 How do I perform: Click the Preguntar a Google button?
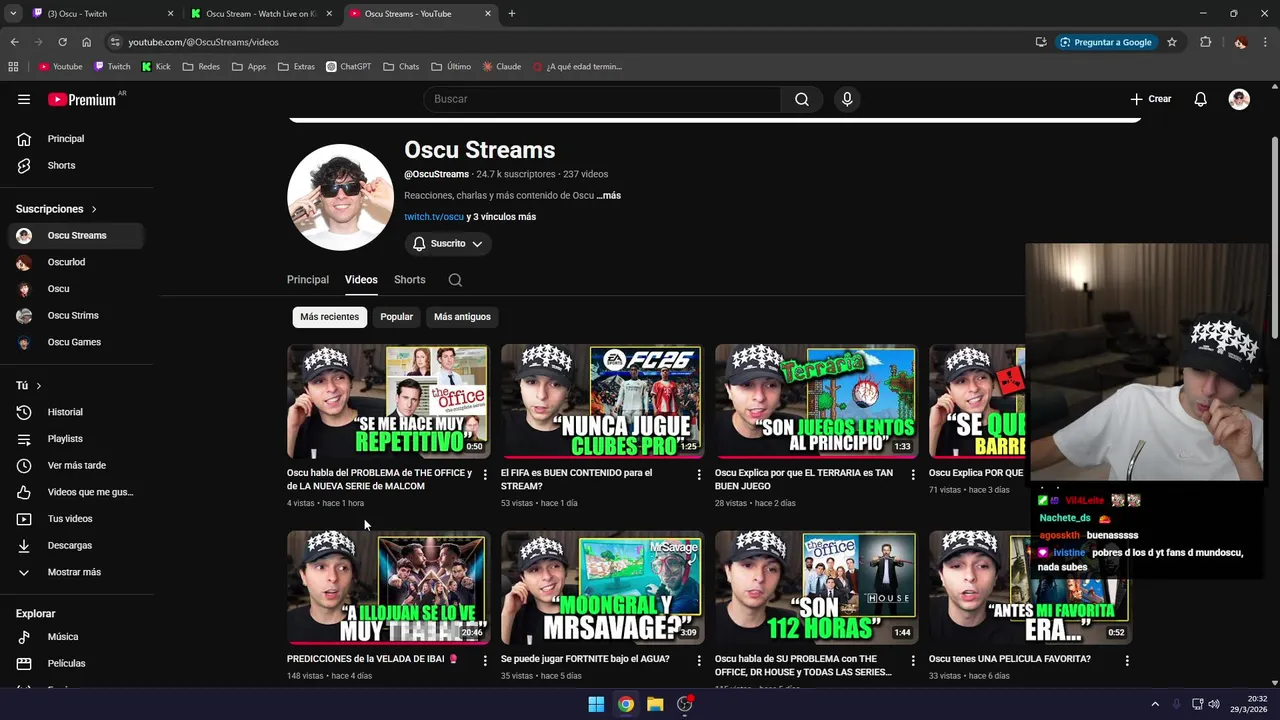[x=1106, y=42]
